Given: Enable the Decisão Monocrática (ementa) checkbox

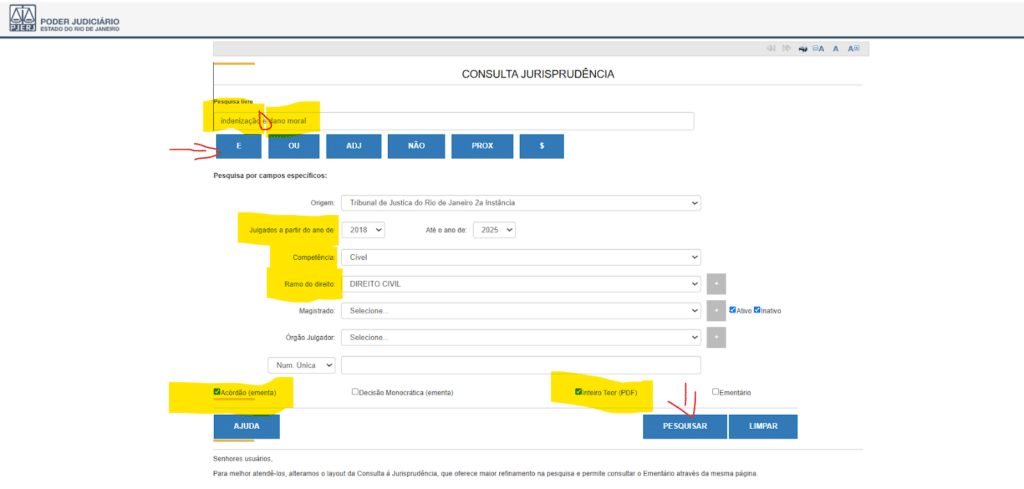Looking at the screenshot, I should pos(355,392).
